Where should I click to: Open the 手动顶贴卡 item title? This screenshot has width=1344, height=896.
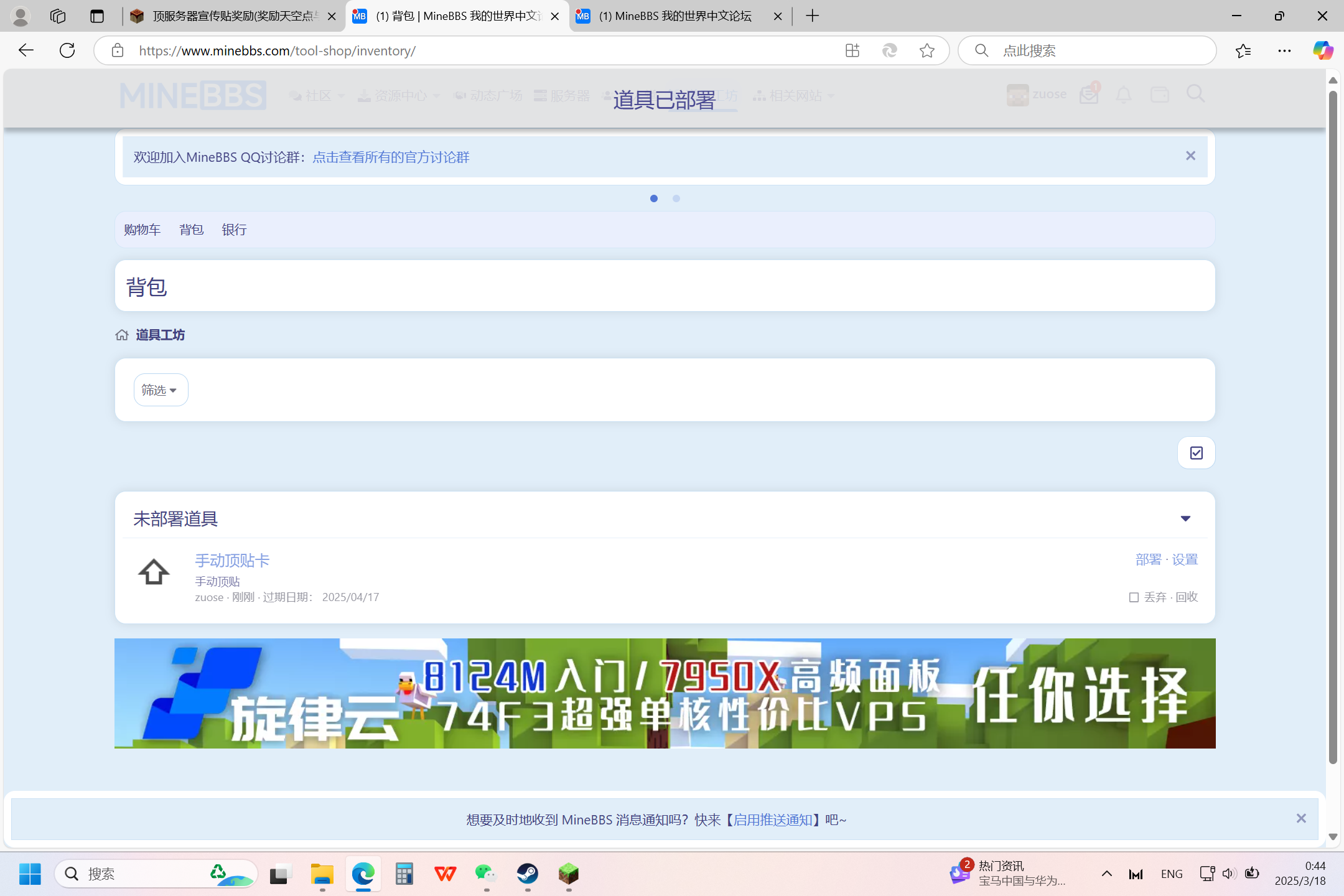click(x=232, y=561)
